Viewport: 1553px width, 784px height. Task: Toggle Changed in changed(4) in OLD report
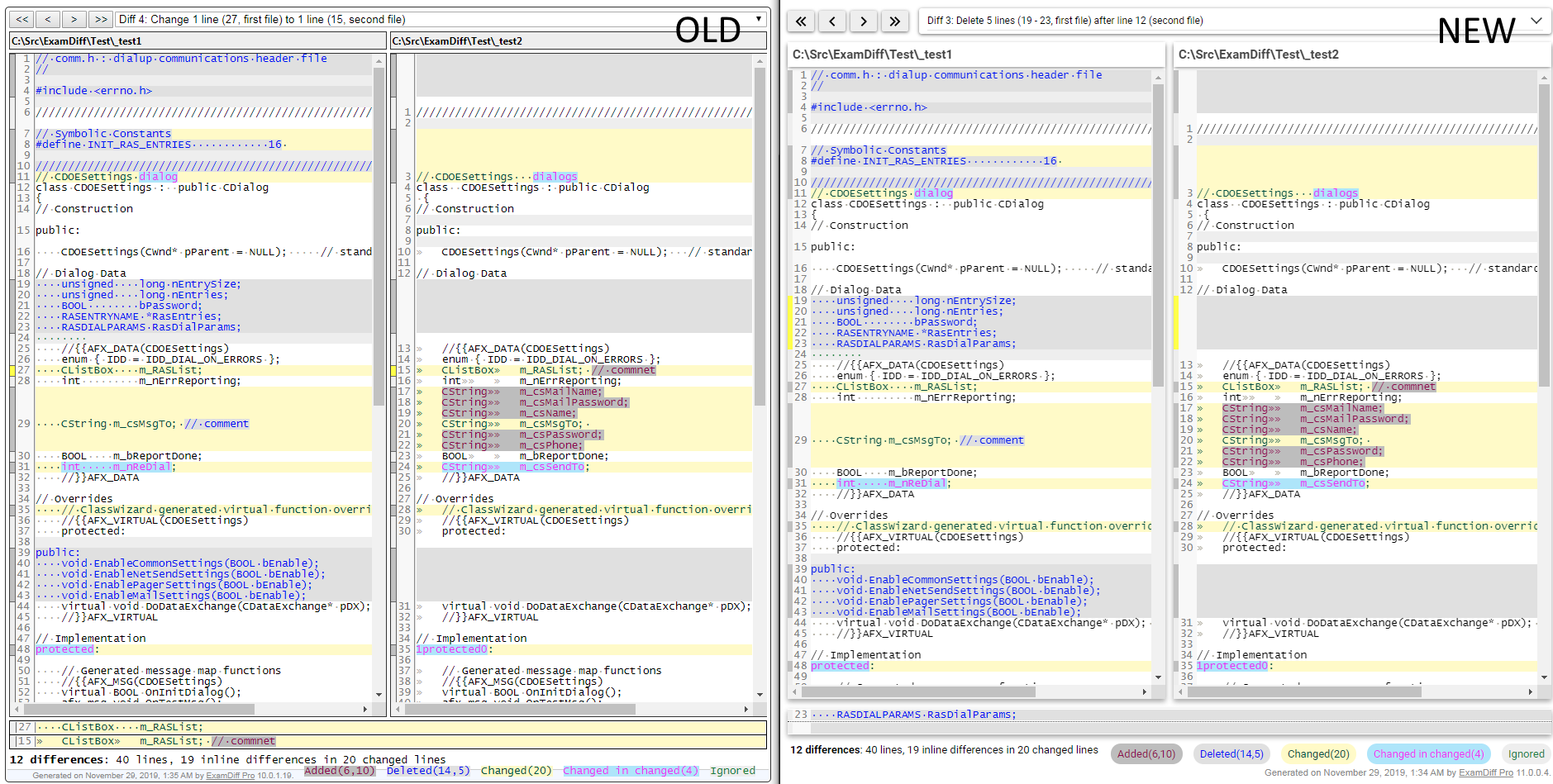[631, 770]
